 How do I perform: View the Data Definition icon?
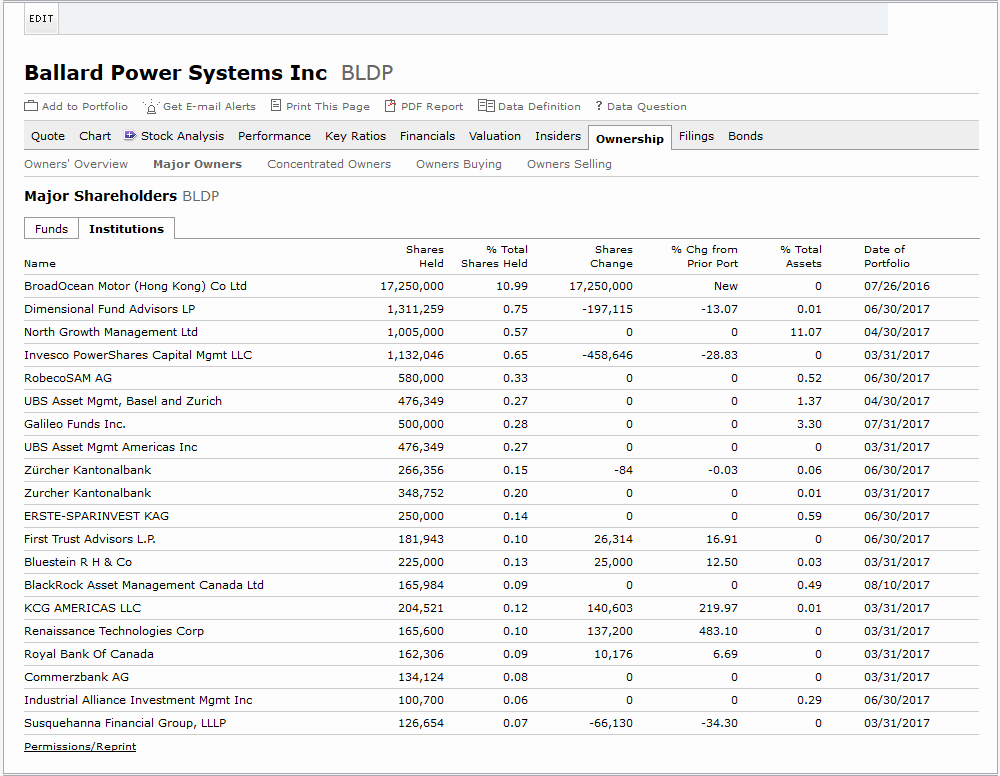coord(487,105)
